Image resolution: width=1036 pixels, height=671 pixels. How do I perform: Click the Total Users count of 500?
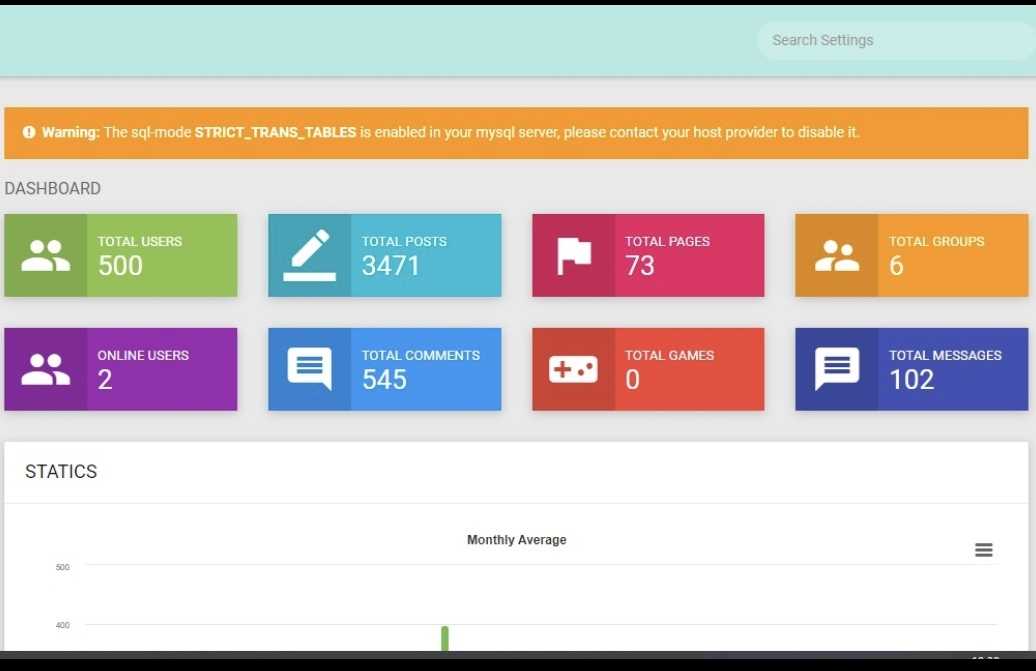(x=120, y=266)
